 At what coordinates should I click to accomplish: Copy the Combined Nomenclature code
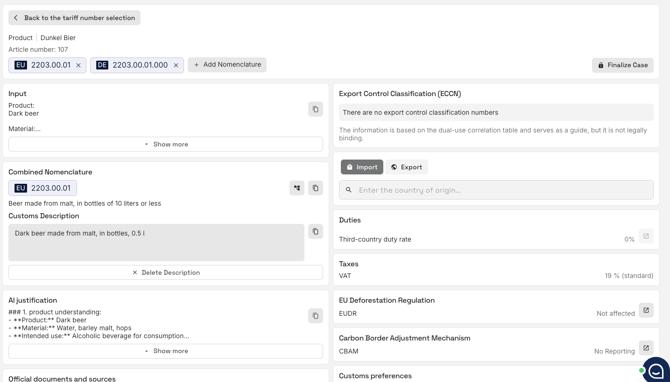click(315, 188)
